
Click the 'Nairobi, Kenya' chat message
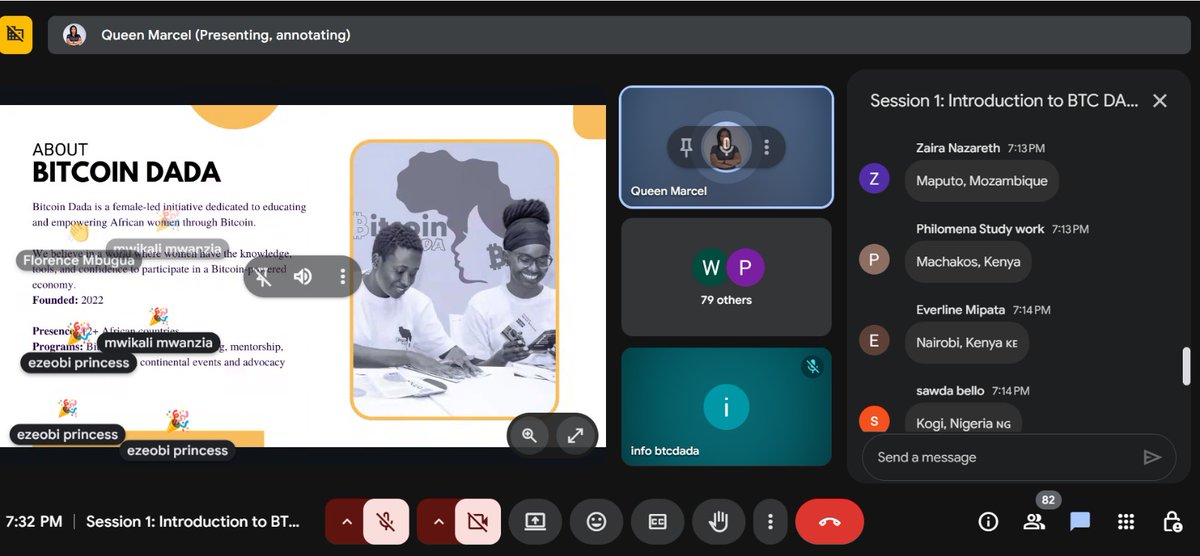[967, 343]
